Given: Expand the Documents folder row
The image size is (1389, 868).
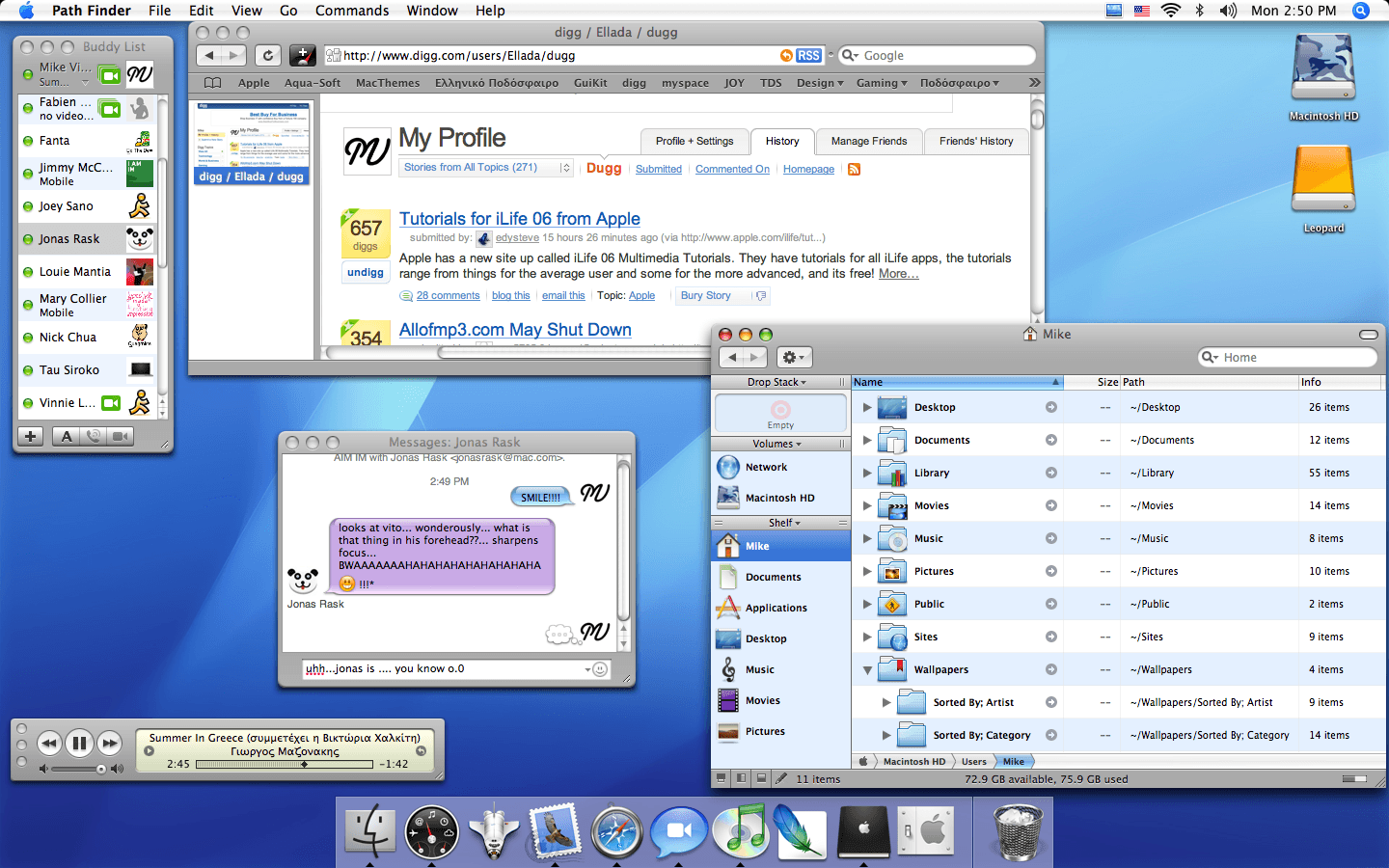Looking at the screenshot, I should coord(867,440).
